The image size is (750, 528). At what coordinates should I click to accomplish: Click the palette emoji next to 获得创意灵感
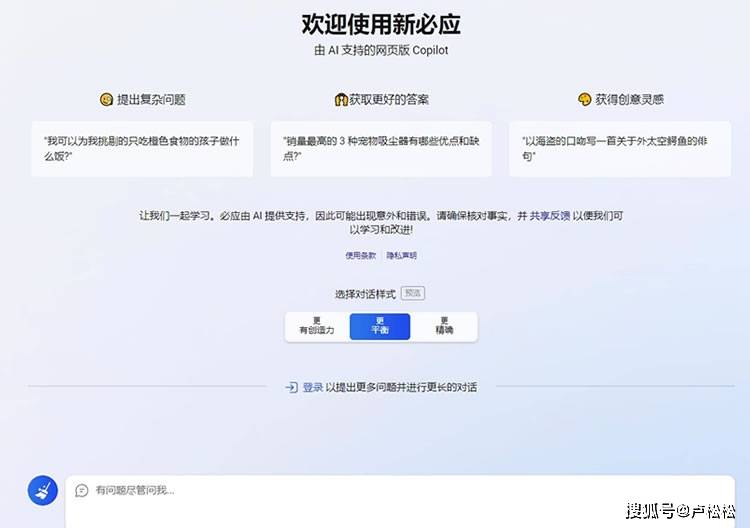coord(585,99)
